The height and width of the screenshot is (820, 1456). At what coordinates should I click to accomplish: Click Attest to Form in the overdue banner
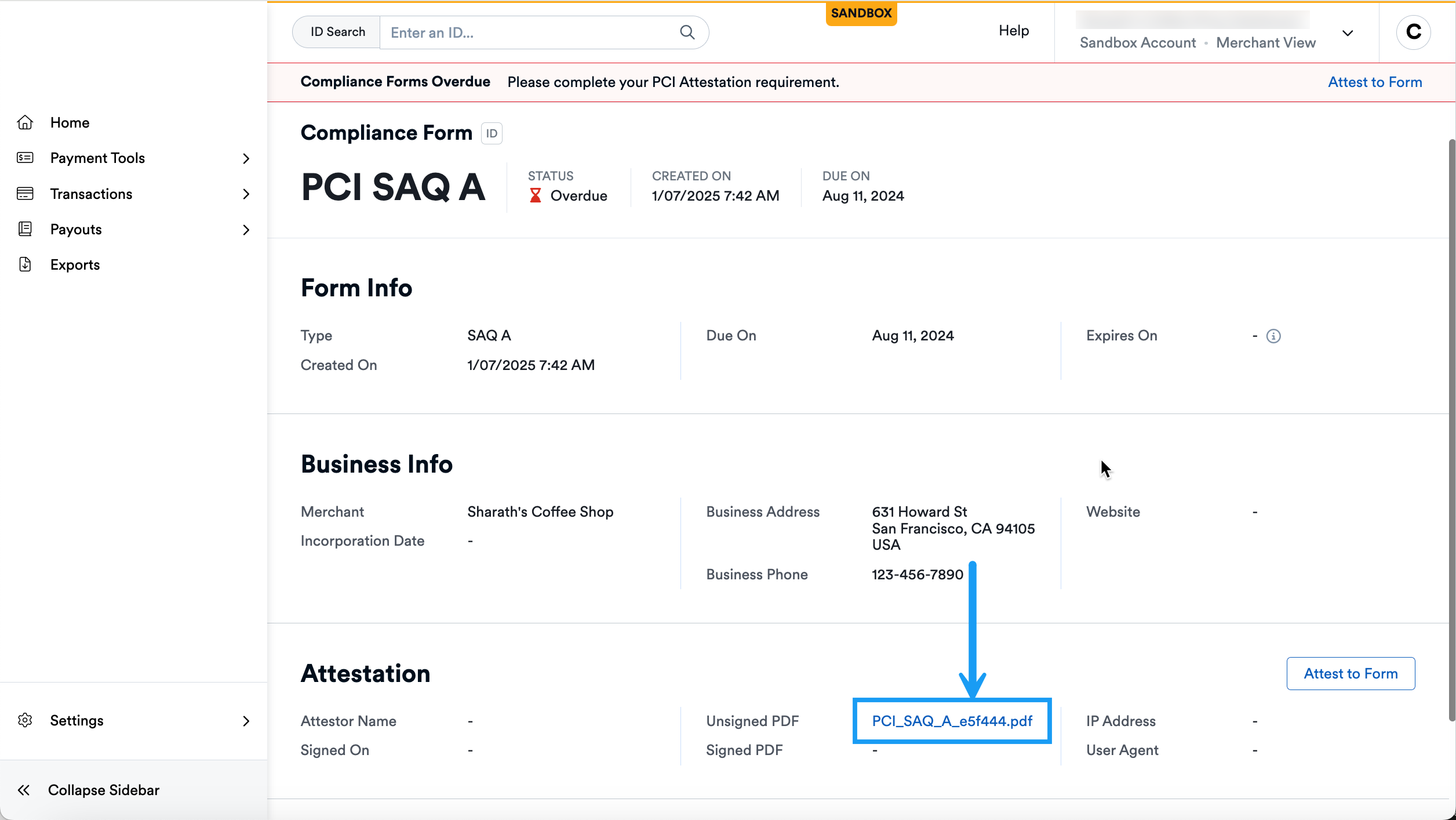[1375, 82]
